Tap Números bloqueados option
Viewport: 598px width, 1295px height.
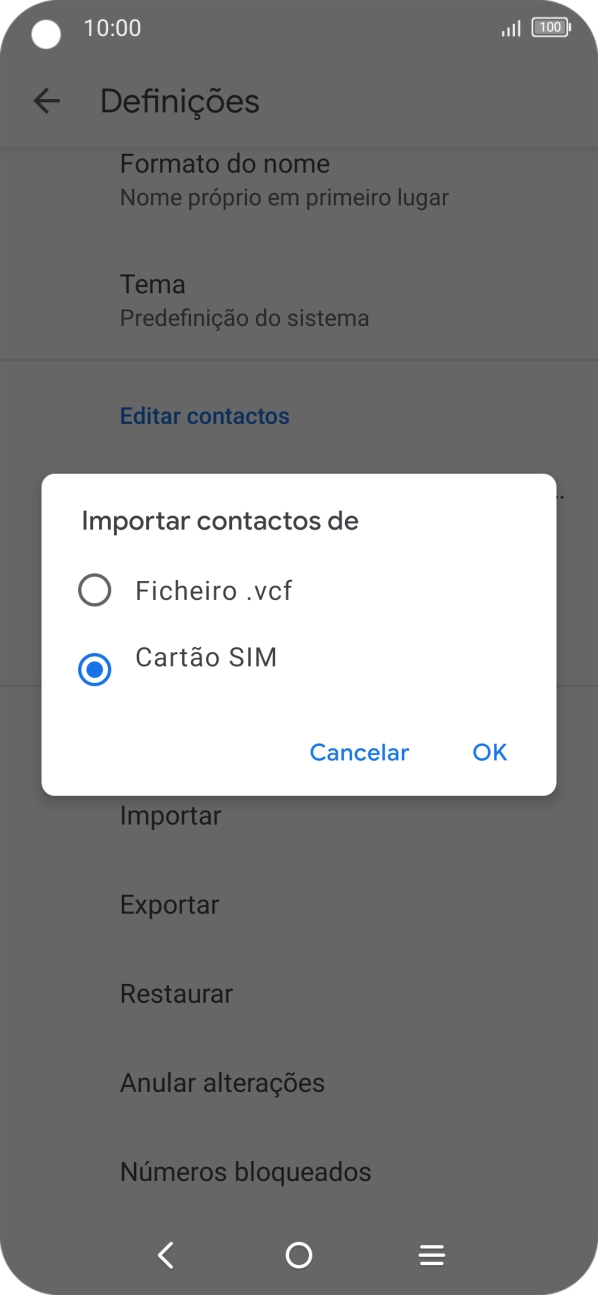[x=245, y=1171]
